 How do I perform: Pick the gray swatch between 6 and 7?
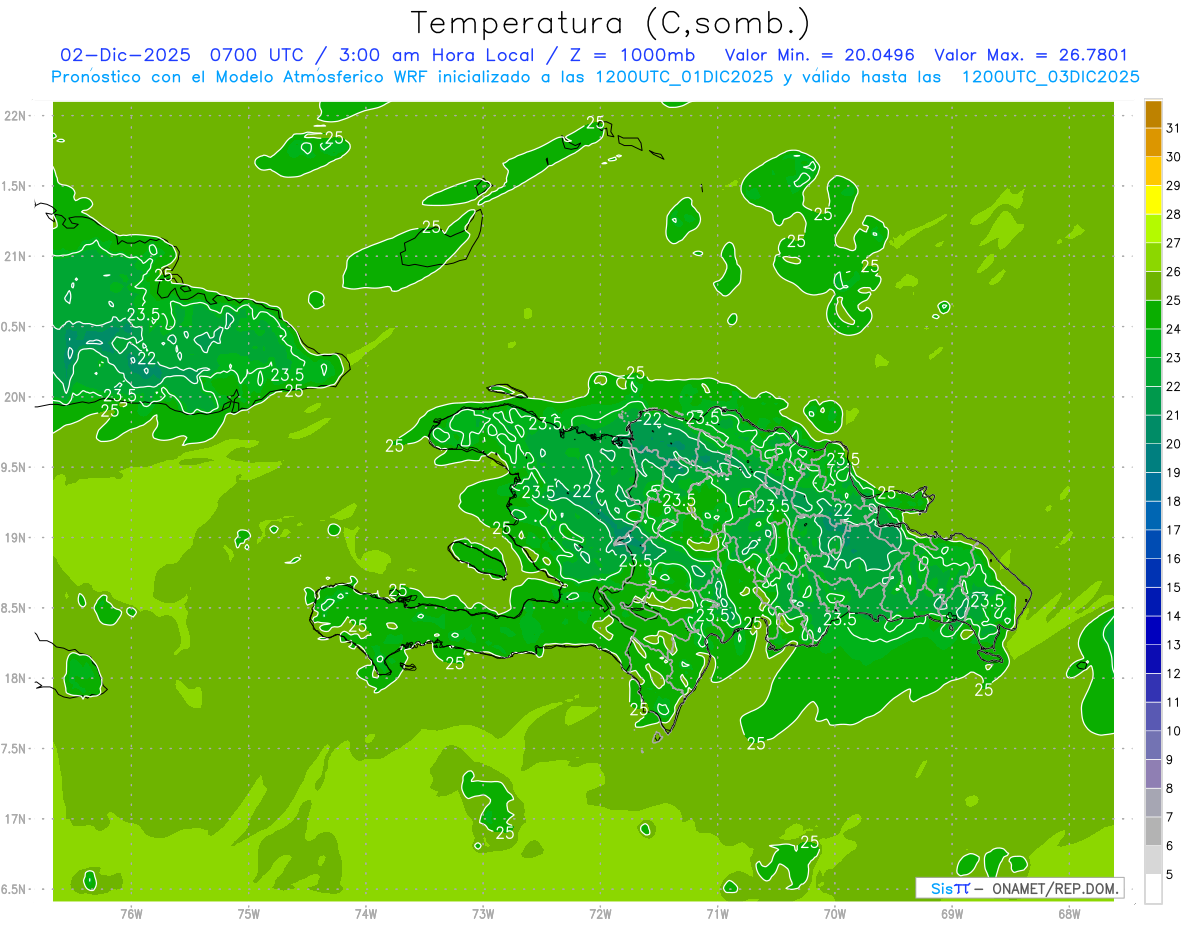pos(1154,831)
